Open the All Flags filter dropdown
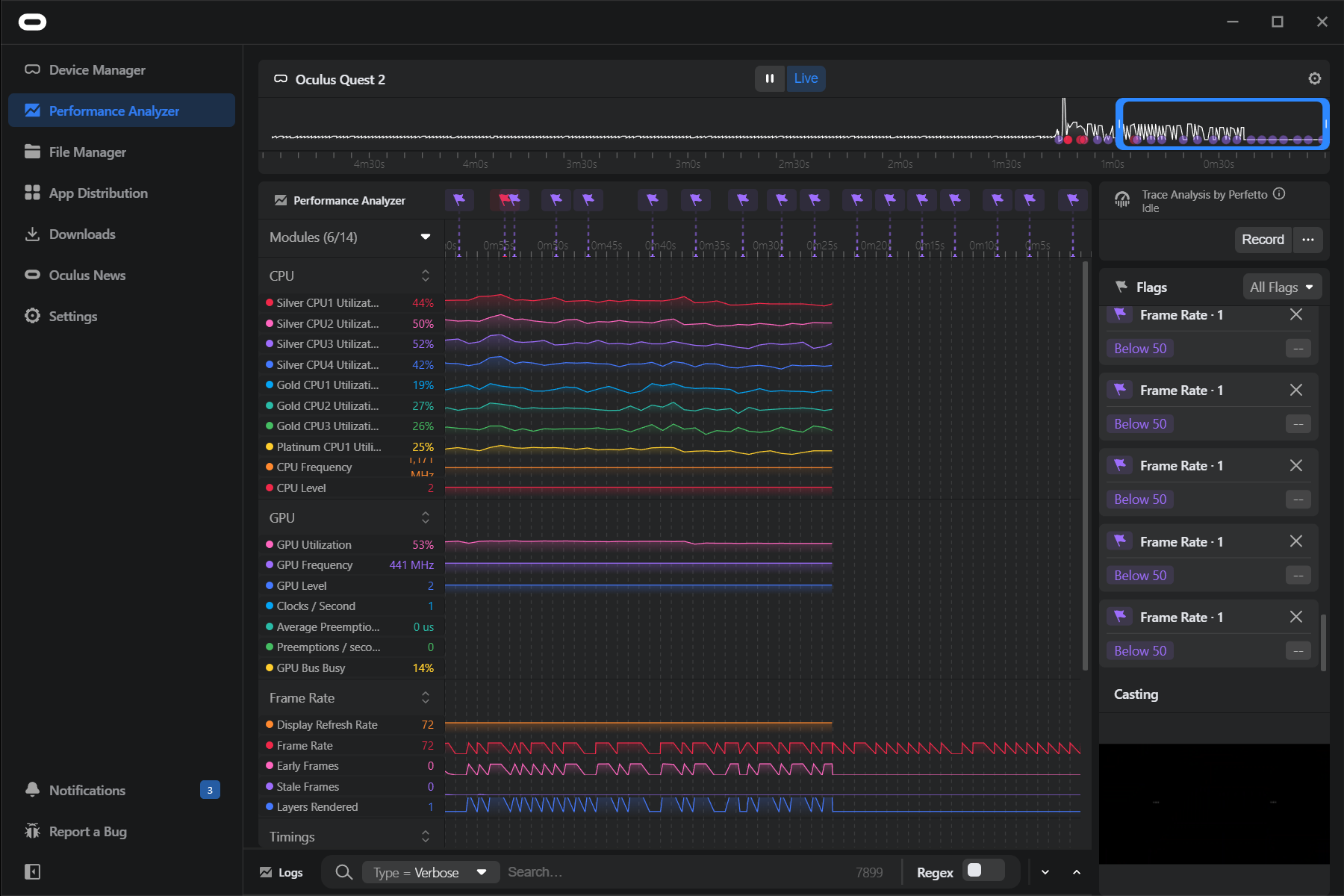 pos(1281,287)
